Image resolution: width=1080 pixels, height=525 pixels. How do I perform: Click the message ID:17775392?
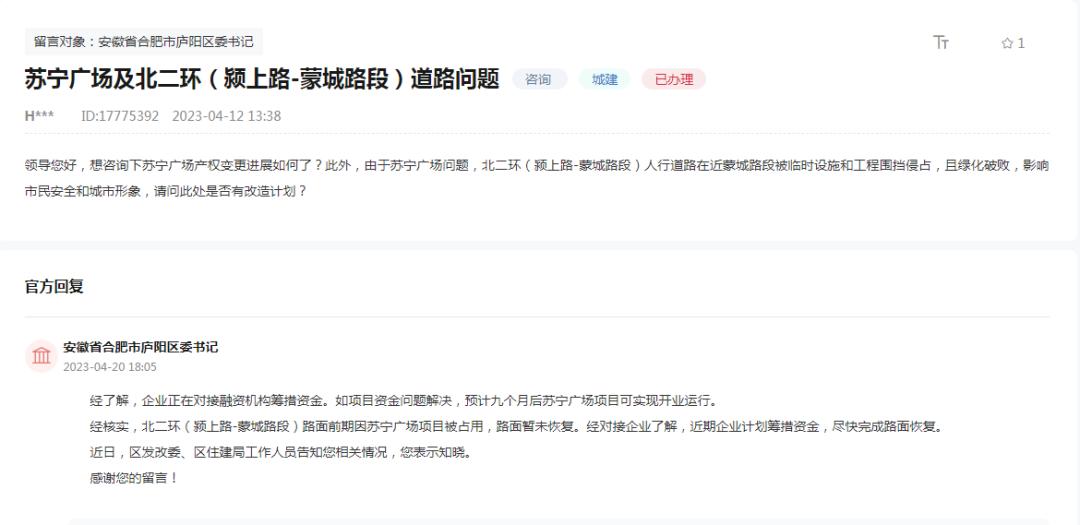[120, 116]
